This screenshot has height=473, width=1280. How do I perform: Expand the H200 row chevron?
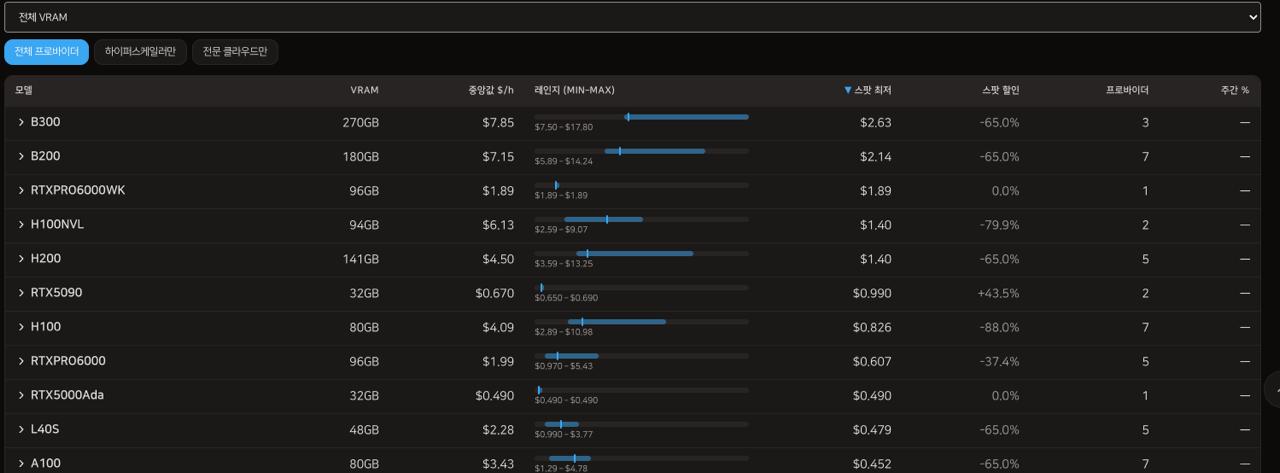pos(21,259)
